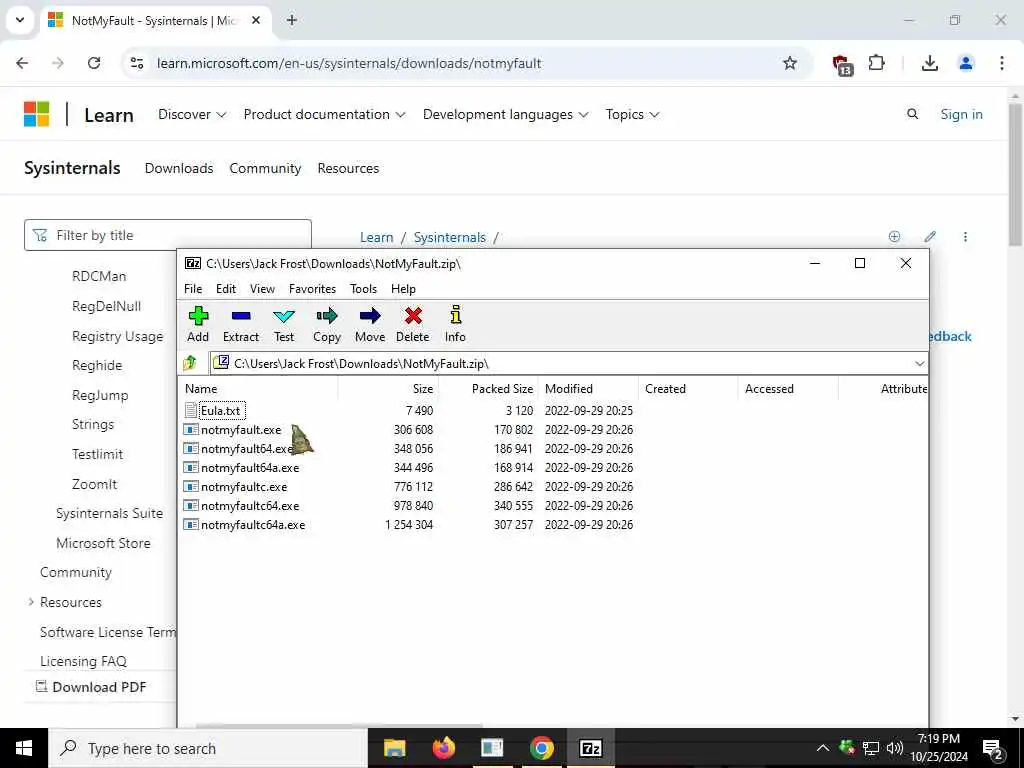Open a new Chrome tab
This screenshot has width=1024, height=768.
click(292, 20)
